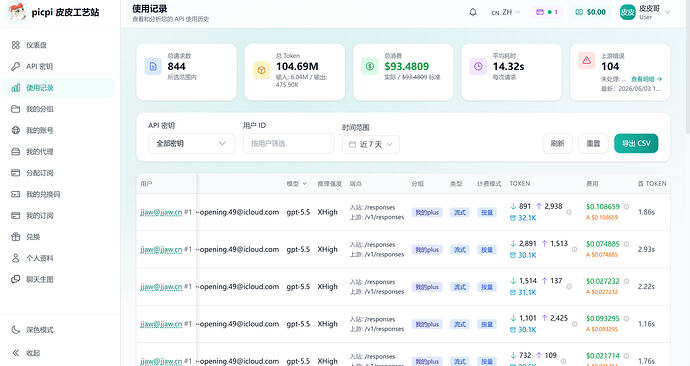Click the 费用 column header

click(x=592, y=184)
